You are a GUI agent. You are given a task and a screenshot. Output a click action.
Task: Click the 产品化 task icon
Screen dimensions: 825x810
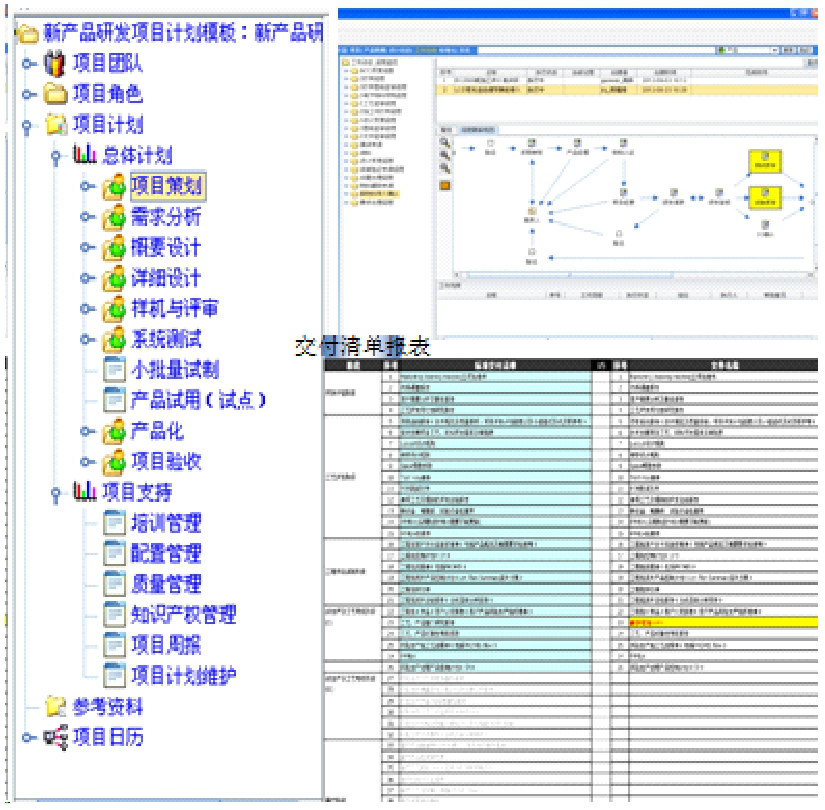tap(114, 431)
